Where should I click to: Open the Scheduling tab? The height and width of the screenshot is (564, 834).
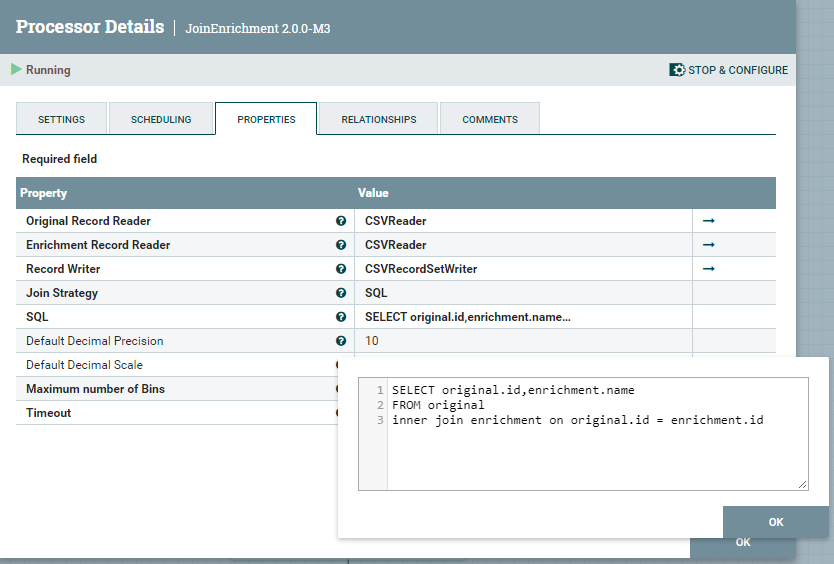click(x=161, y=119)
